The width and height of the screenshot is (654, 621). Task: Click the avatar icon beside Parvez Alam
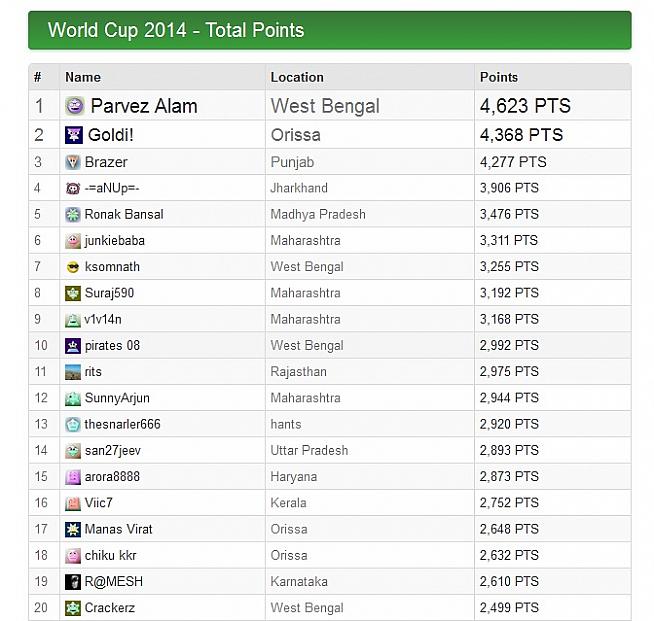tap(75, 106)
